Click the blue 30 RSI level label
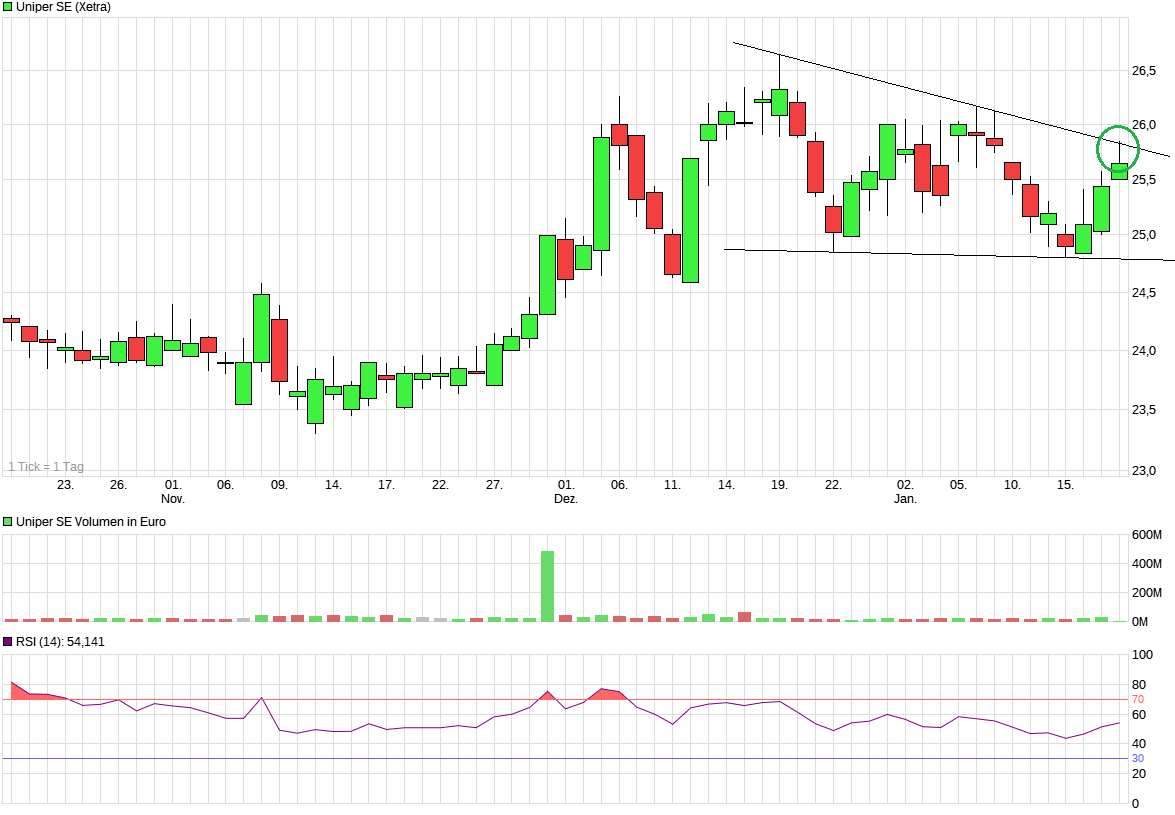The width and height of the screenshot is (1175, 815). click(x=1138, y=759)
